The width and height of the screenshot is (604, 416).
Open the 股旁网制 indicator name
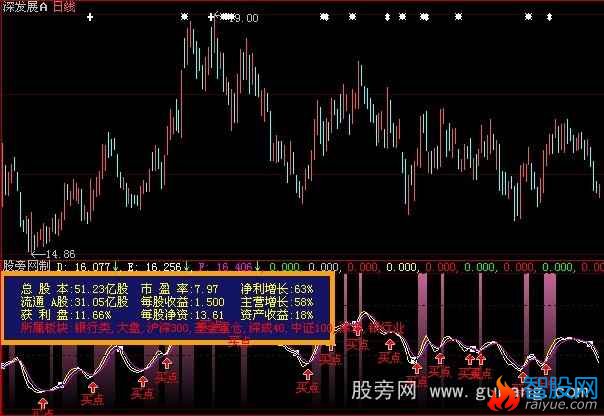[27, 266]
